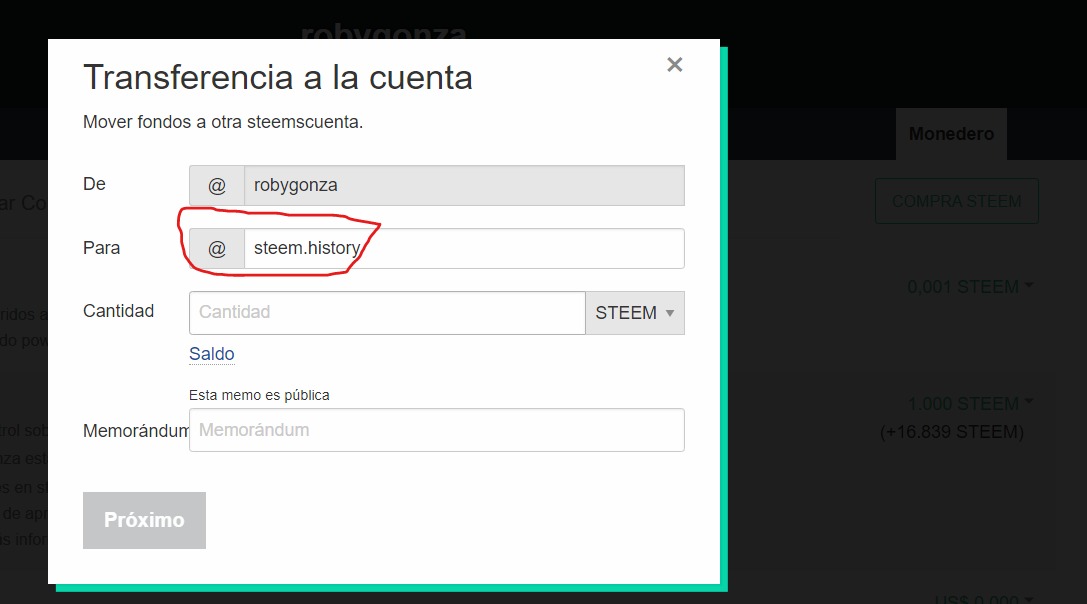Click the Saldo balance link

pyautogui.click(x=211, y=354)
